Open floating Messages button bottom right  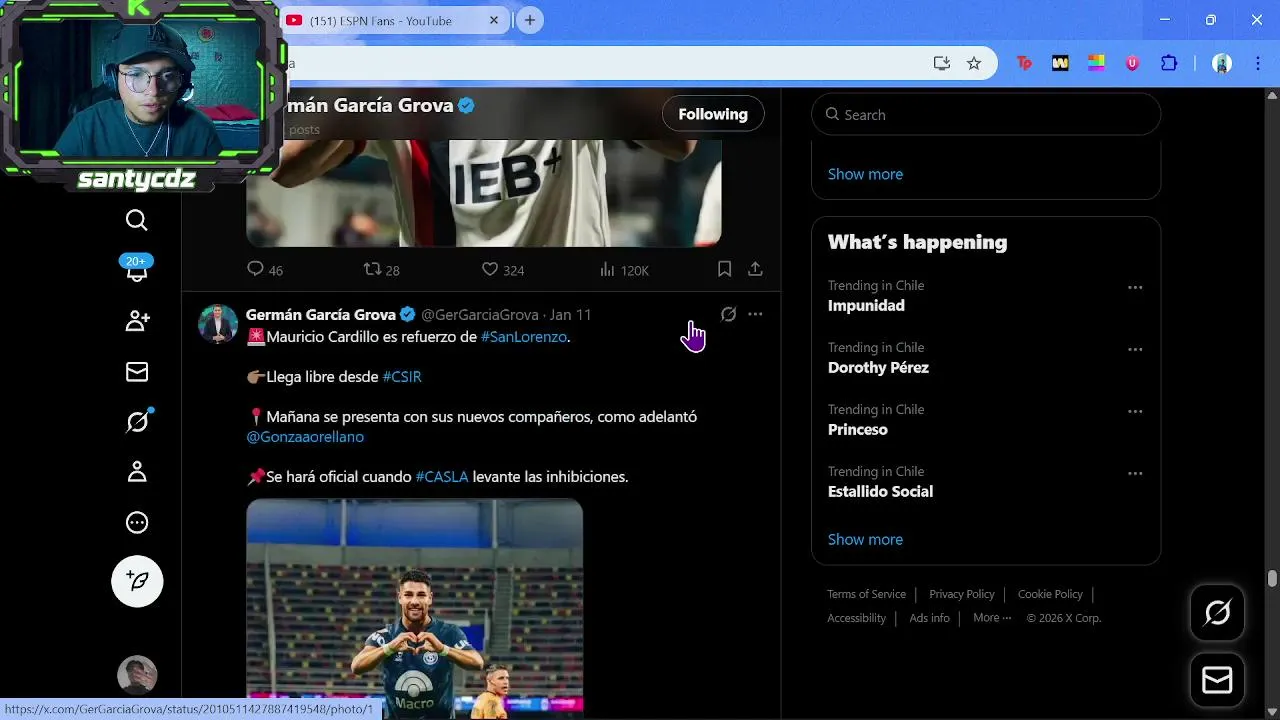coord(1217,681)
